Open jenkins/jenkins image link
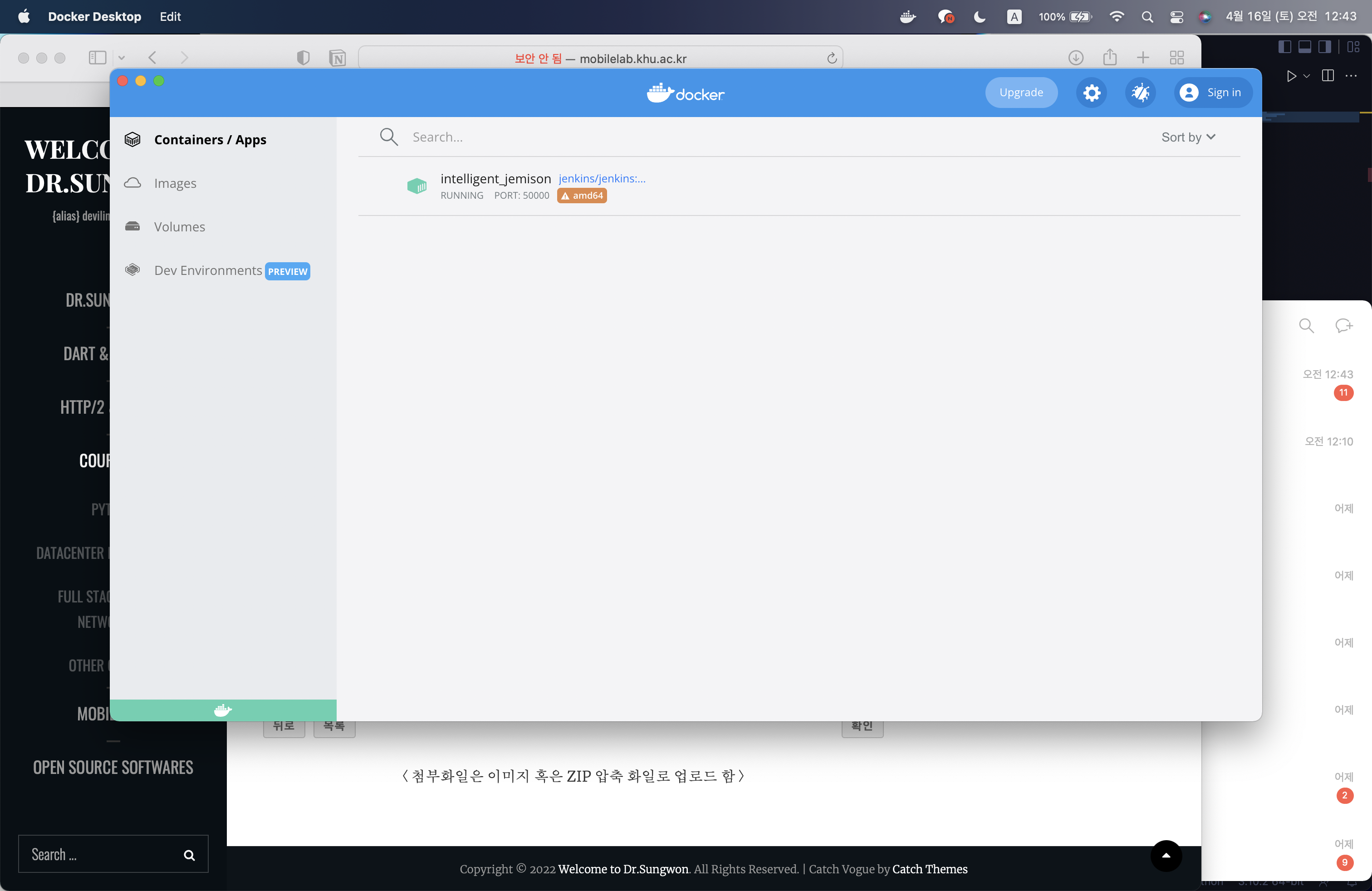The image size is (1372, 891). point(602,179)
